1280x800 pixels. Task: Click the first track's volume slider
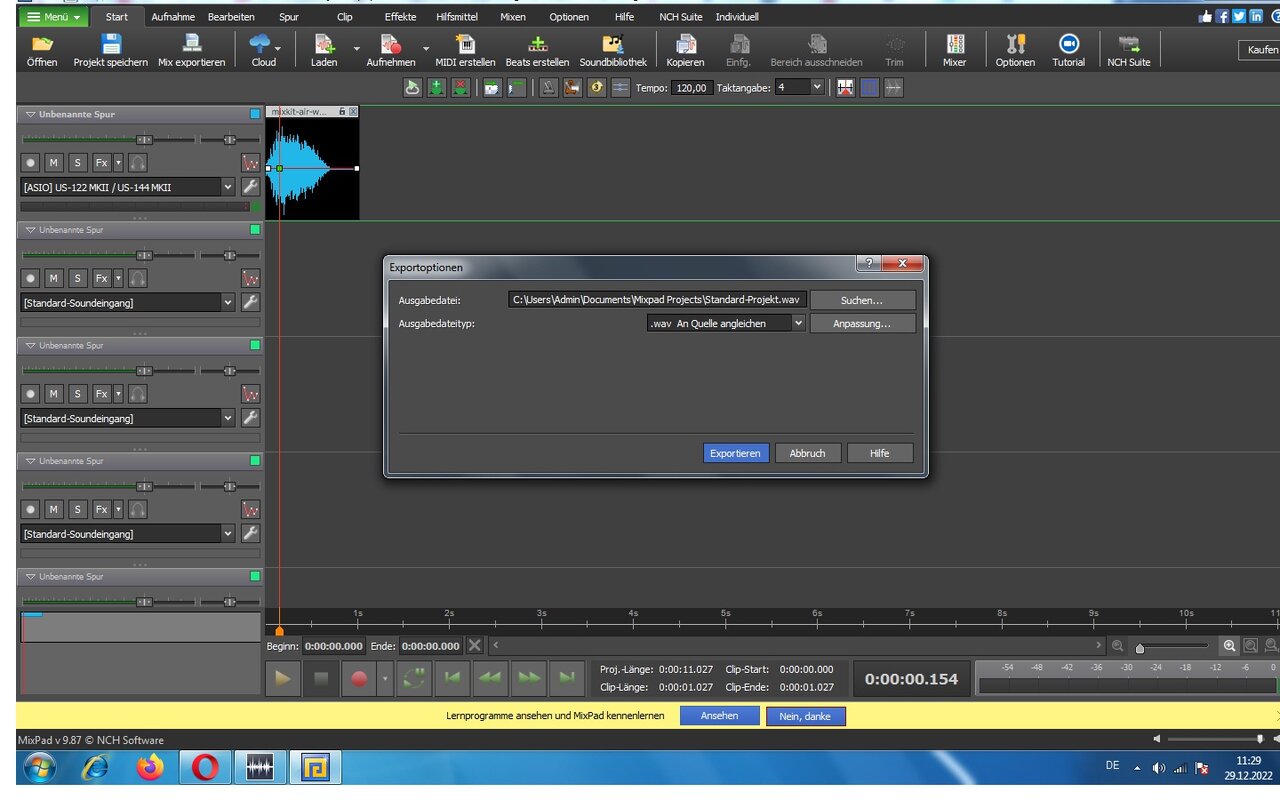tap(144, 140)
